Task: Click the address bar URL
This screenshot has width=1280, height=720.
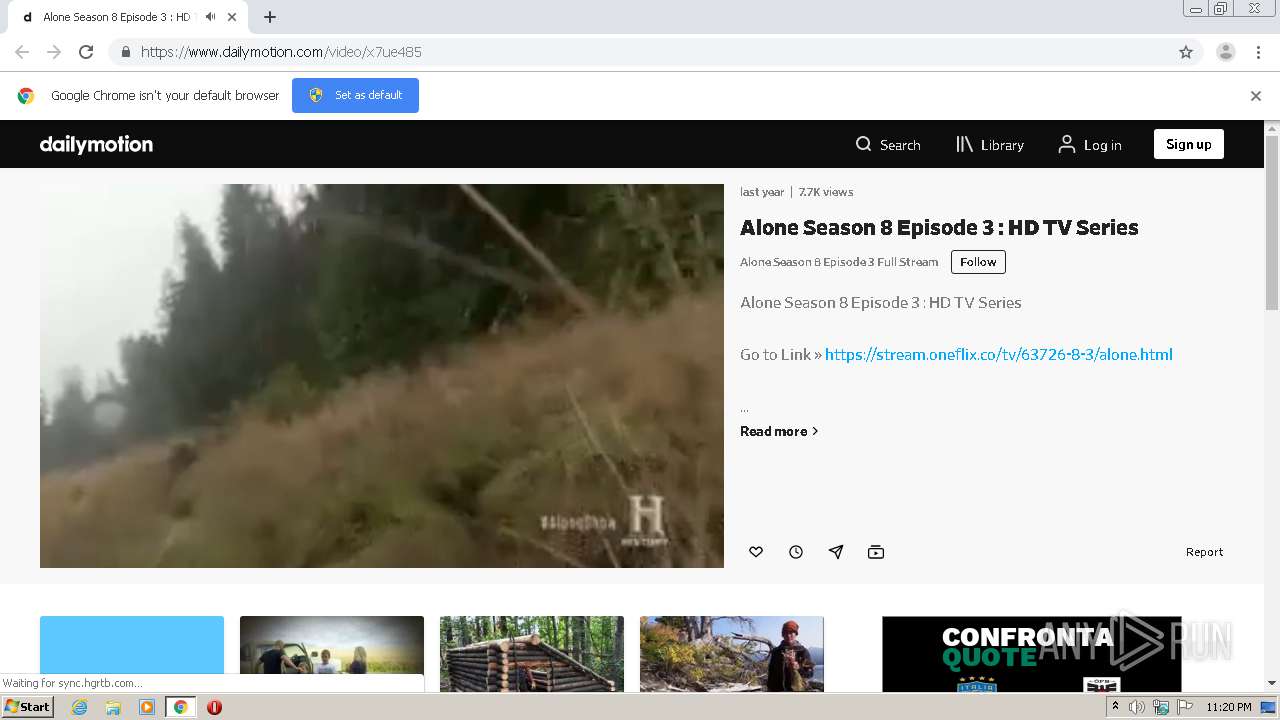Action: point(281,52)
